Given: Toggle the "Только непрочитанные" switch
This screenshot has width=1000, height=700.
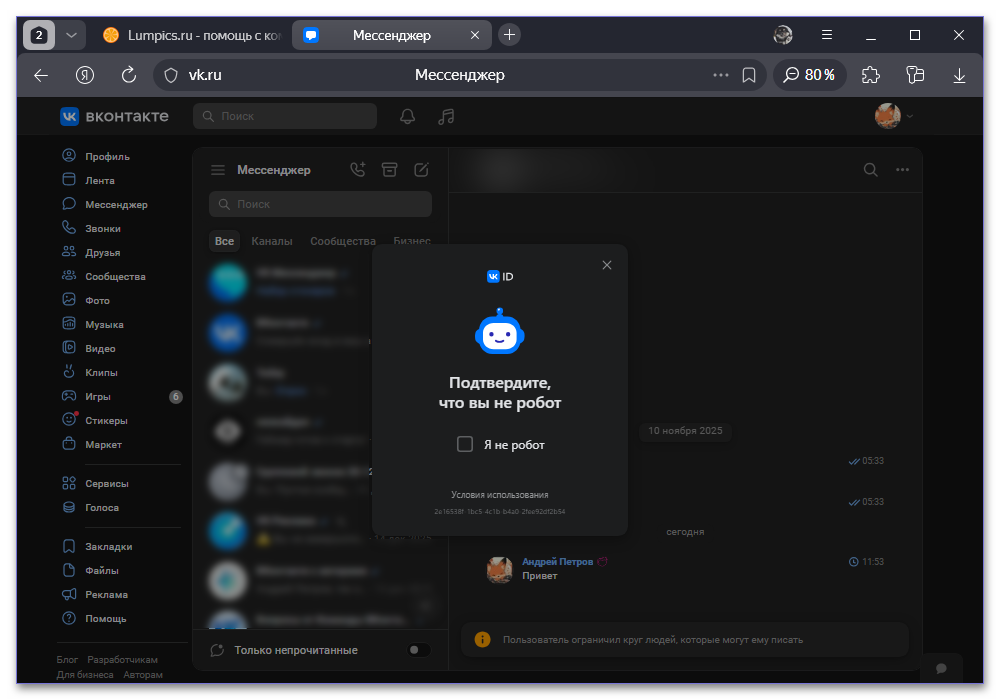Looking at the screenshot, I should point(419,650).
